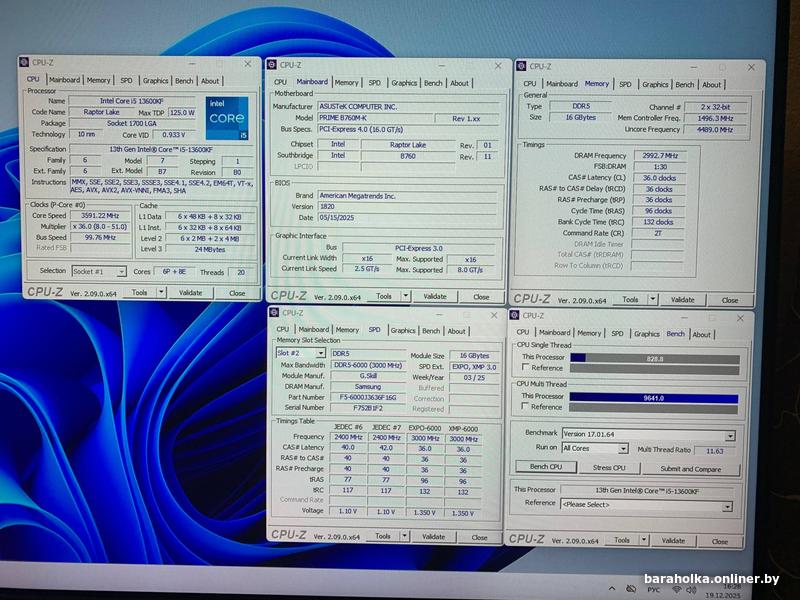800x600 pixels.
Task: Click CPU-Z title icon in Bench window
Action: pyautogui.click(x=515, y=315)
